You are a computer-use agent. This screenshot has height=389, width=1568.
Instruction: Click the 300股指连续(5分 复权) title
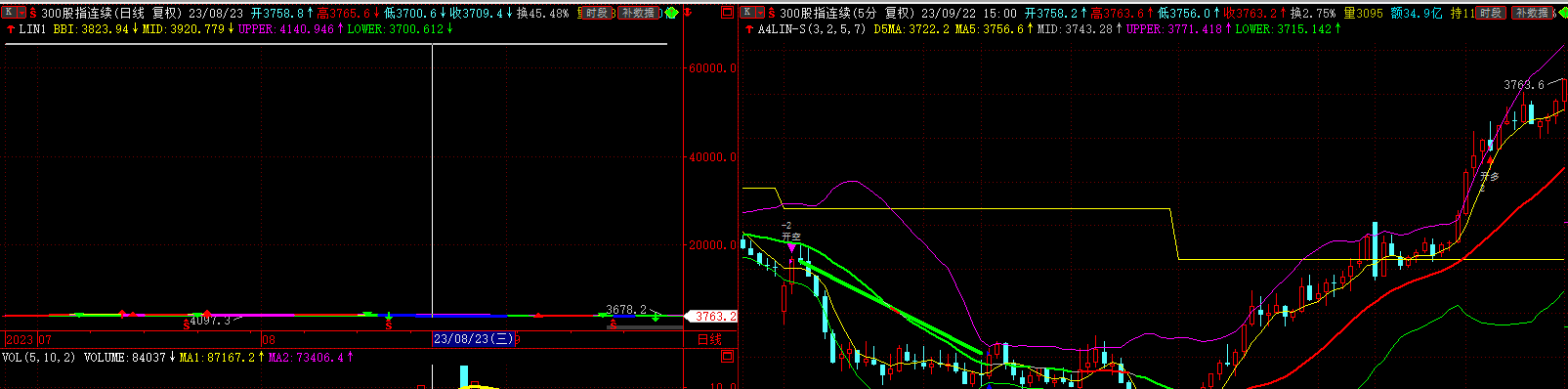point(847,14)
